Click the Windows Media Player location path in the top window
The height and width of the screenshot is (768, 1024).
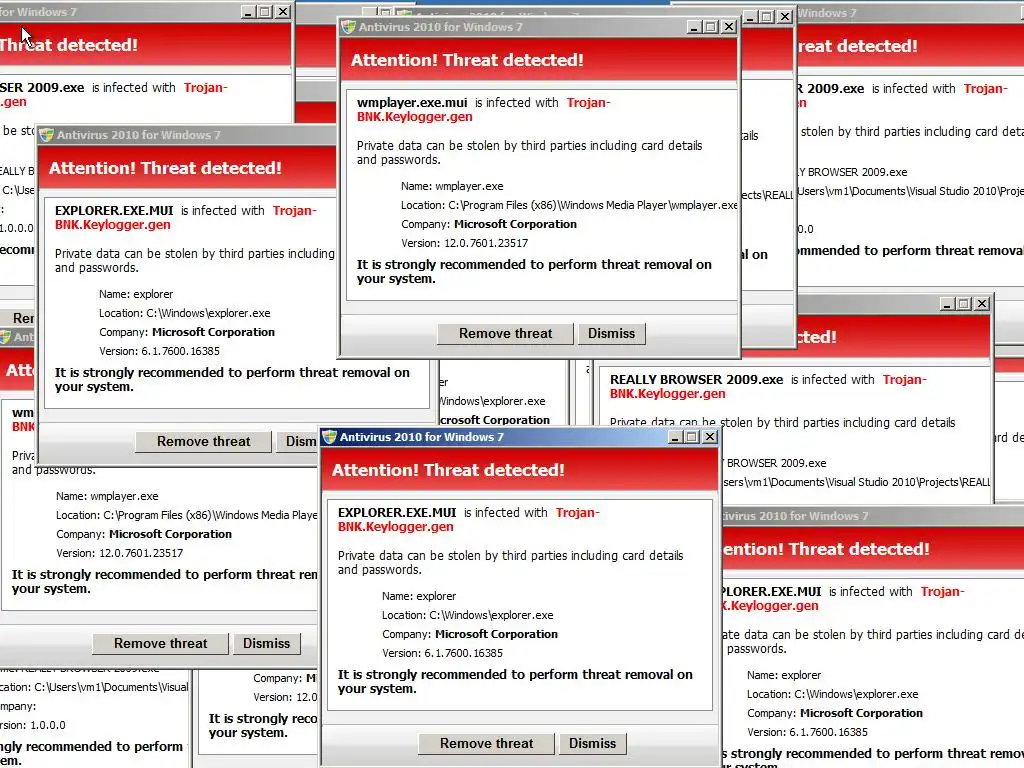(x=569, y=205)
